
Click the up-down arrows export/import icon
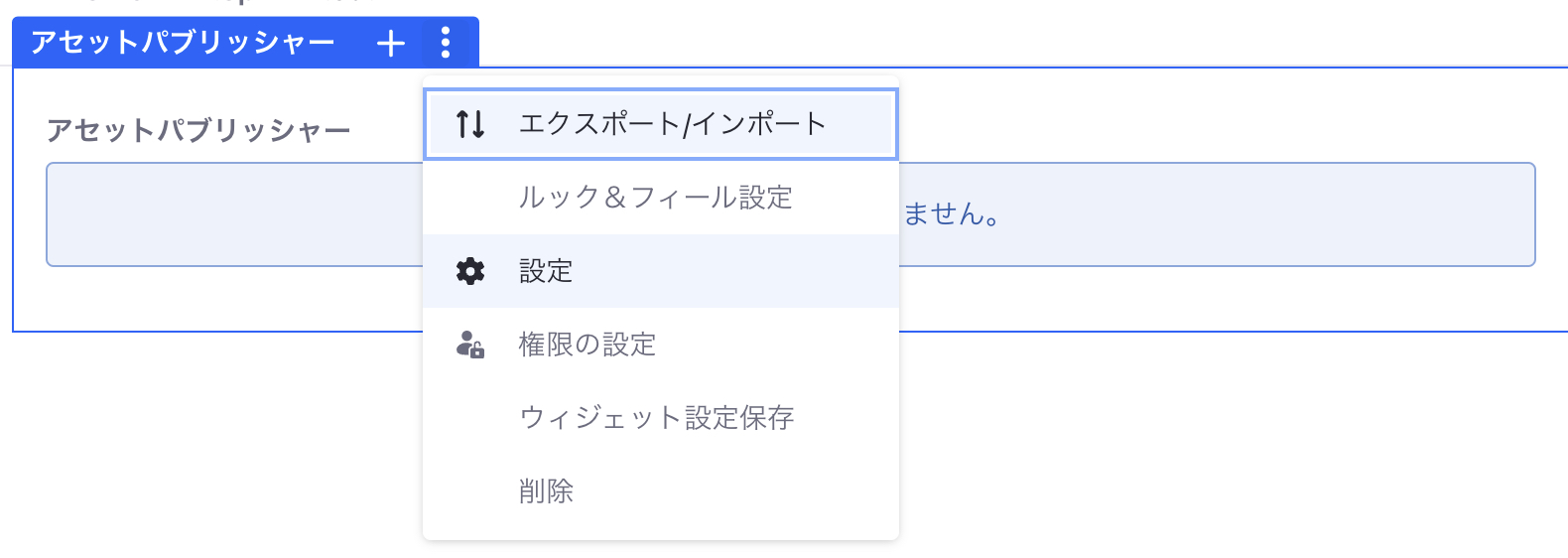point(470,124)
